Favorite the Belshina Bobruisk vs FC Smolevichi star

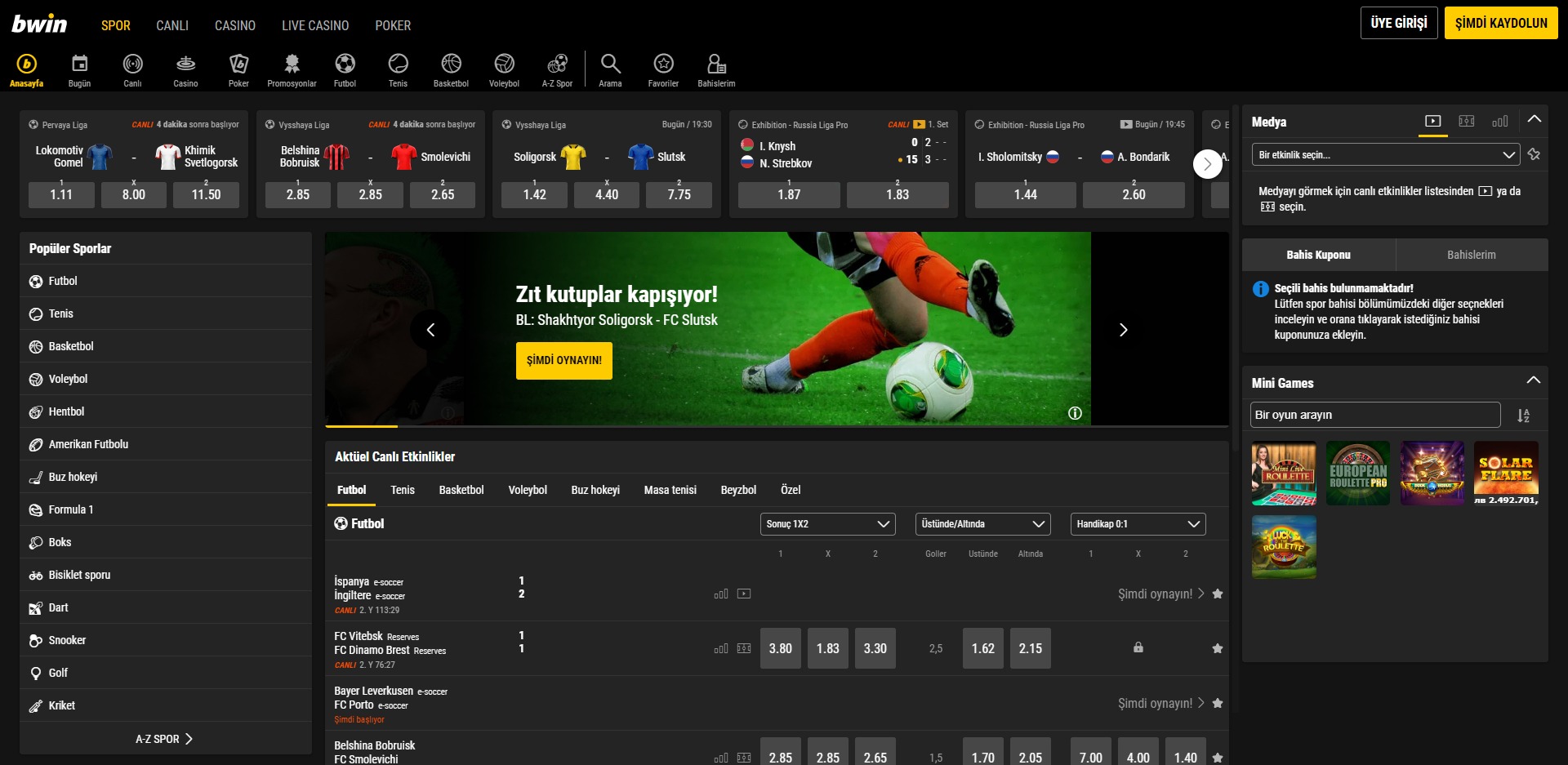(1218, 758)
